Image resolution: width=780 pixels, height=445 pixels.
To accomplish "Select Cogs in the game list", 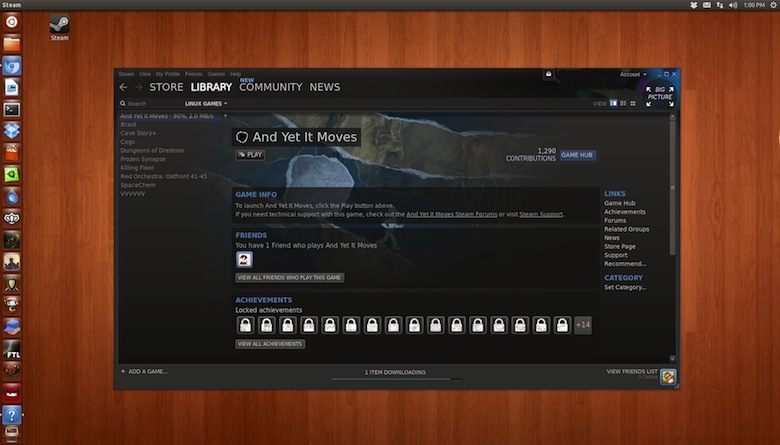I will pyautogui.click(x=127, y=142).
